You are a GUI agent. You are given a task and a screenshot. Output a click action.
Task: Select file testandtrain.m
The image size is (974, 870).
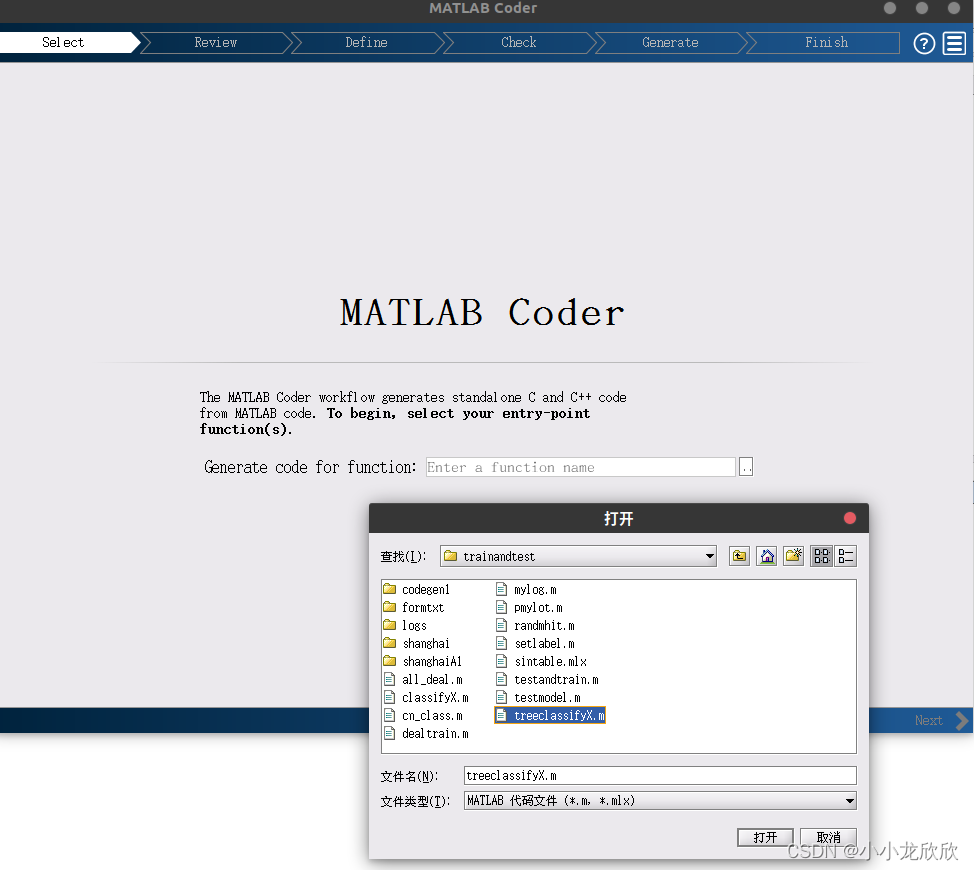pos(547,679)
